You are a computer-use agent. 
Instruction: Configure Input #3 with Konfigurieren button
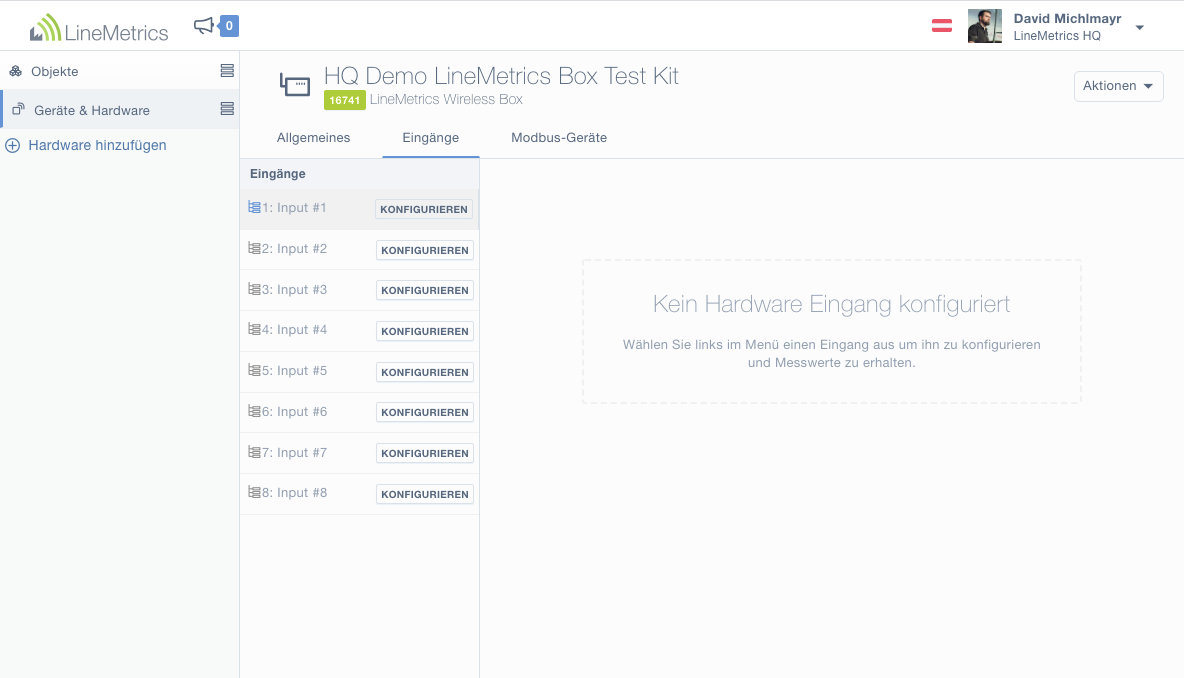(425, 290)
